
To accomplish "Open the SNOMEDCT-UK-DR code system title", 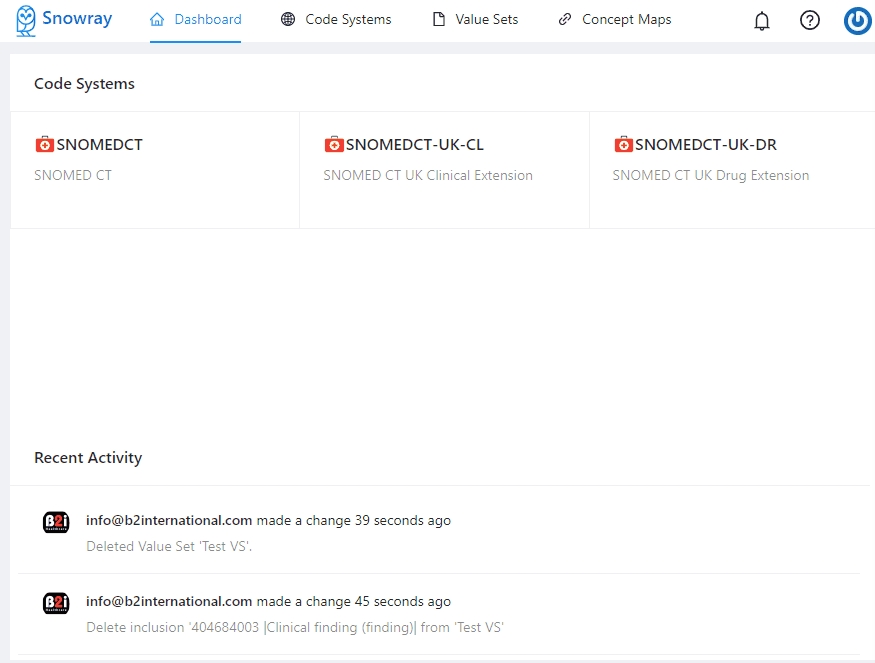I will (705, 145).
